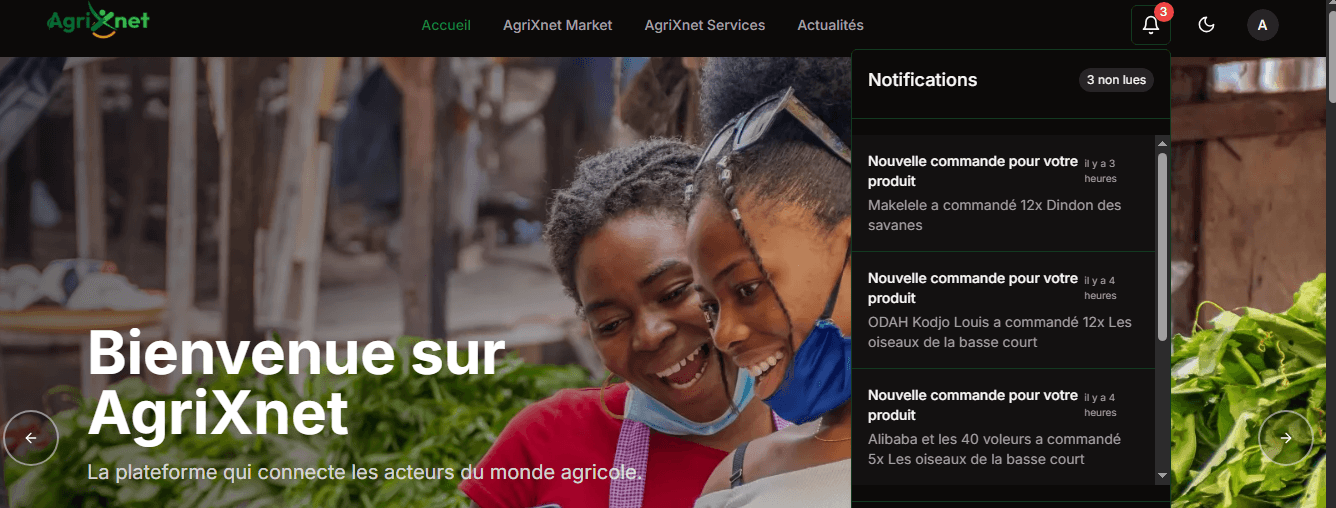Open the ODAH Kodjo Louis order notification
Image resolution: width=1336 pixels, height=508 pixels.
(x=1004, y=310)
